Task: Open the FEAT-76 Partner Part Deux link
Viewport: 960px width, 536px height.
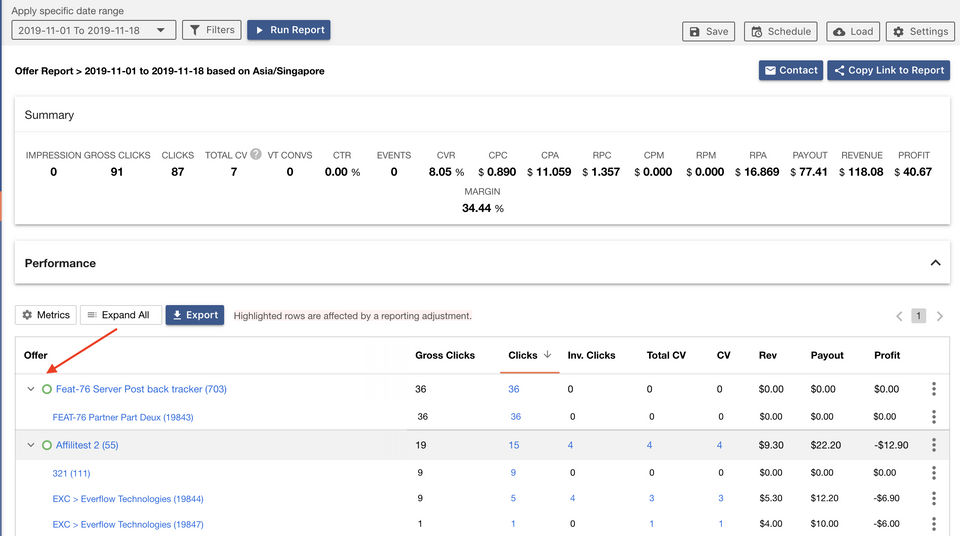Action: [x=122, y=417]
